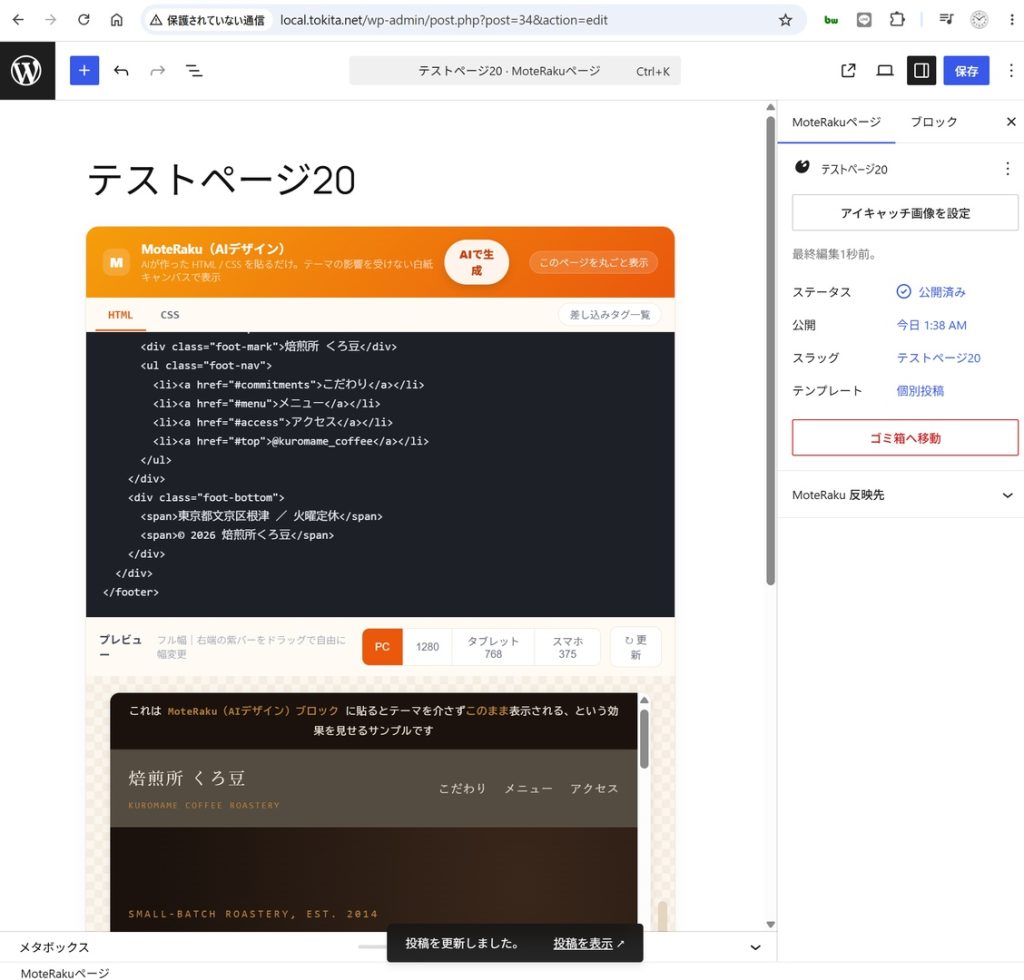Open device preview laptop icon

pyautogui.click(x=885, y=71)
